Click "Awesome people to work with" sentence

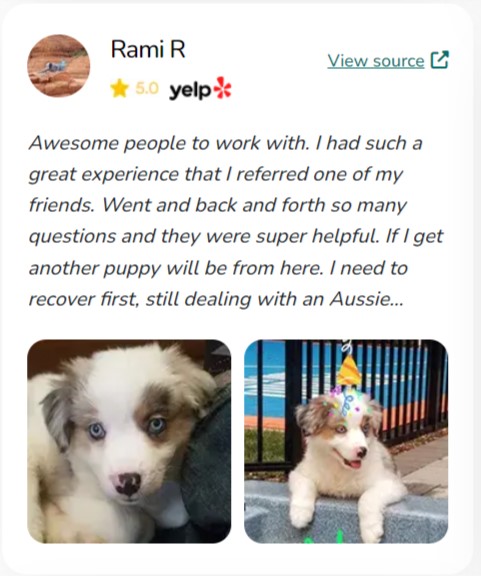(169, 143)
